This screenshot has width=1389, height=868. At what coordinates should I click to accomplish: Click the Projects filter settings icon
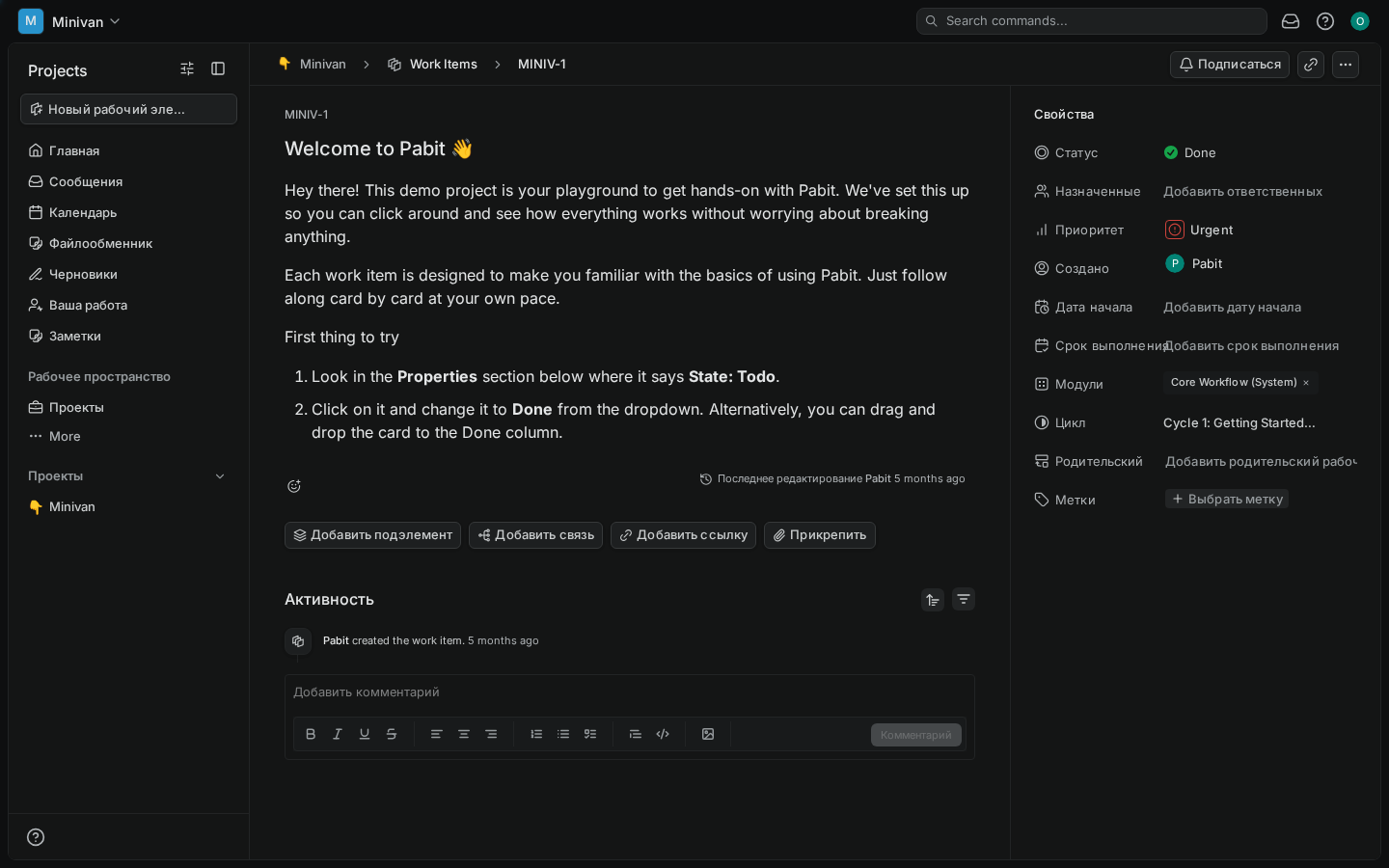click(187, 68)
